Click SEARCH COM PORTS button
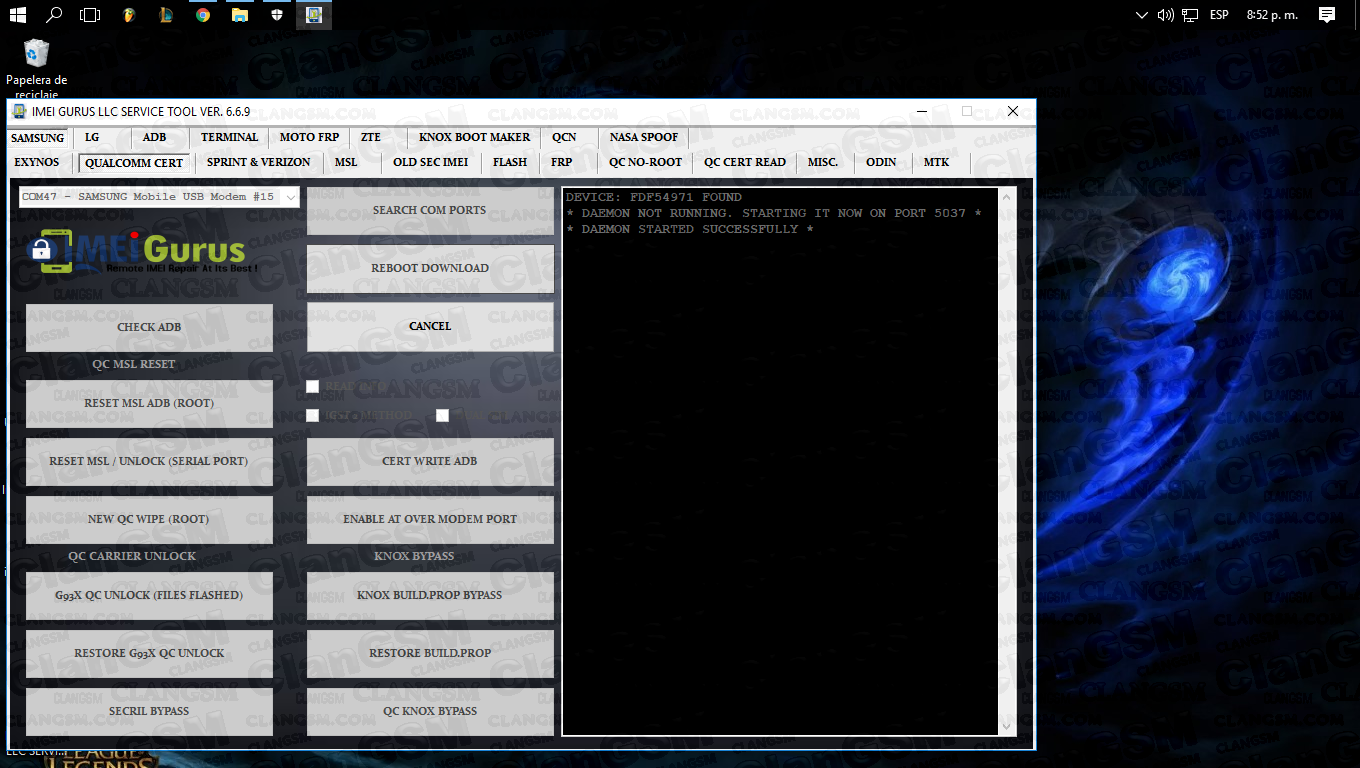This screenshot has width=1360, height=768. (x=430, y=211)
